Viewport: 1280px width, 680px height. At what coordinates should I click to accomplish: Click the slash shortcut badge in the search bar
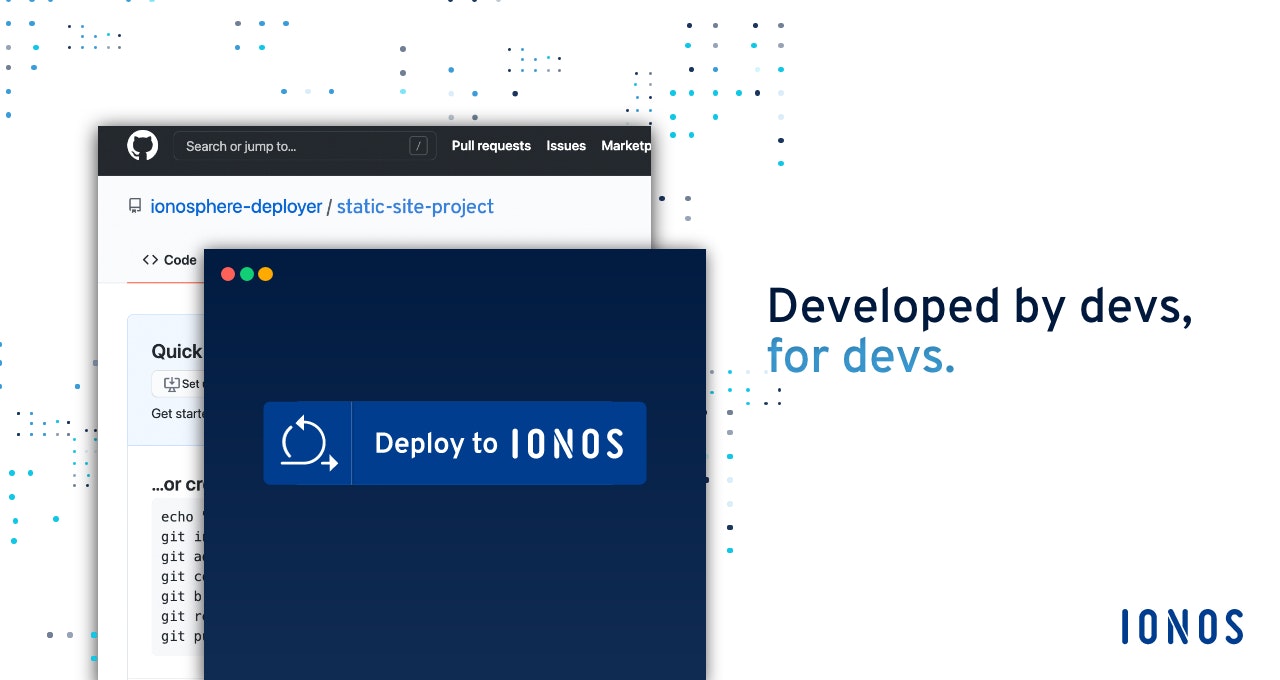[419, 145]
